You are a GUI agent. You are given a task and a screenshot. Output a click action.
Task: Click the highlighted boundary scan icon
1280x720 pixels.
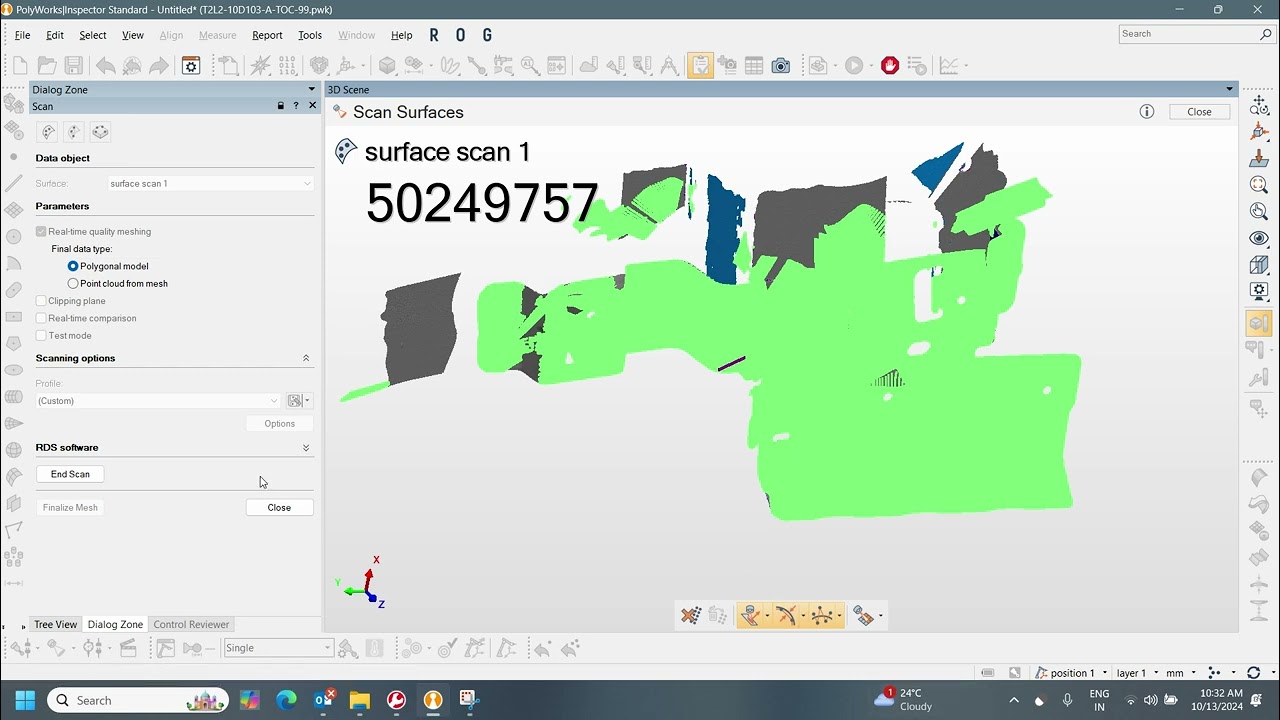pos(823,616)
